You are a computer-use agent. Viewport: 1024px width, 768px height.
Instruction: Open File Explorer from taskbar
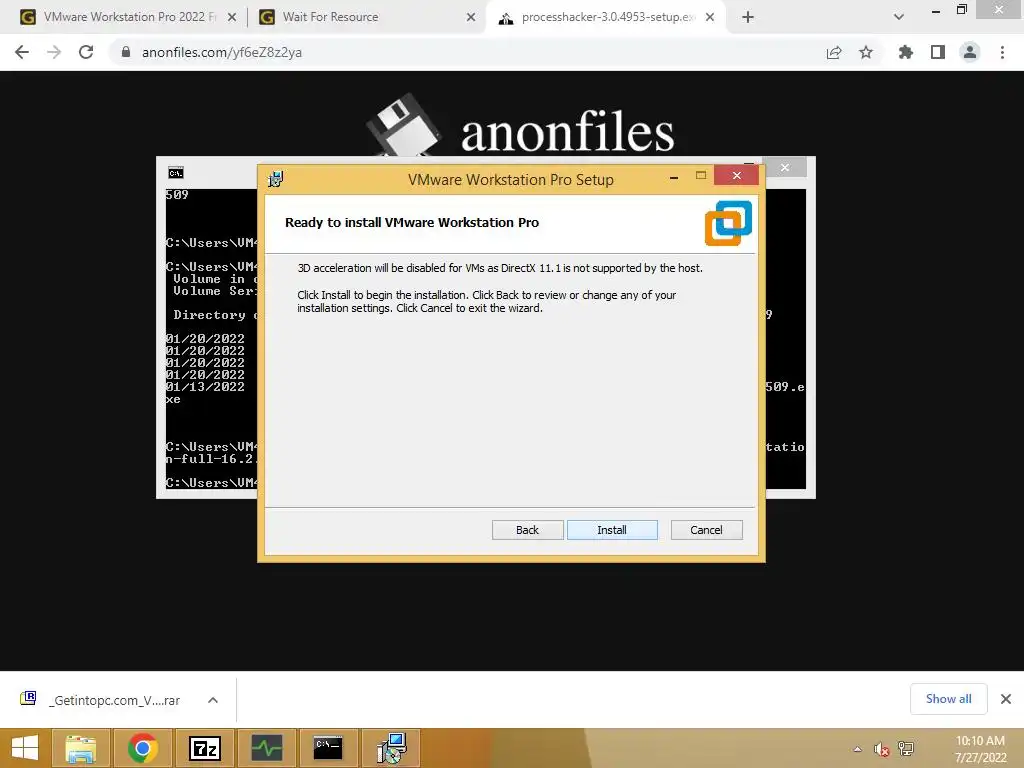[x=80, y=748]
